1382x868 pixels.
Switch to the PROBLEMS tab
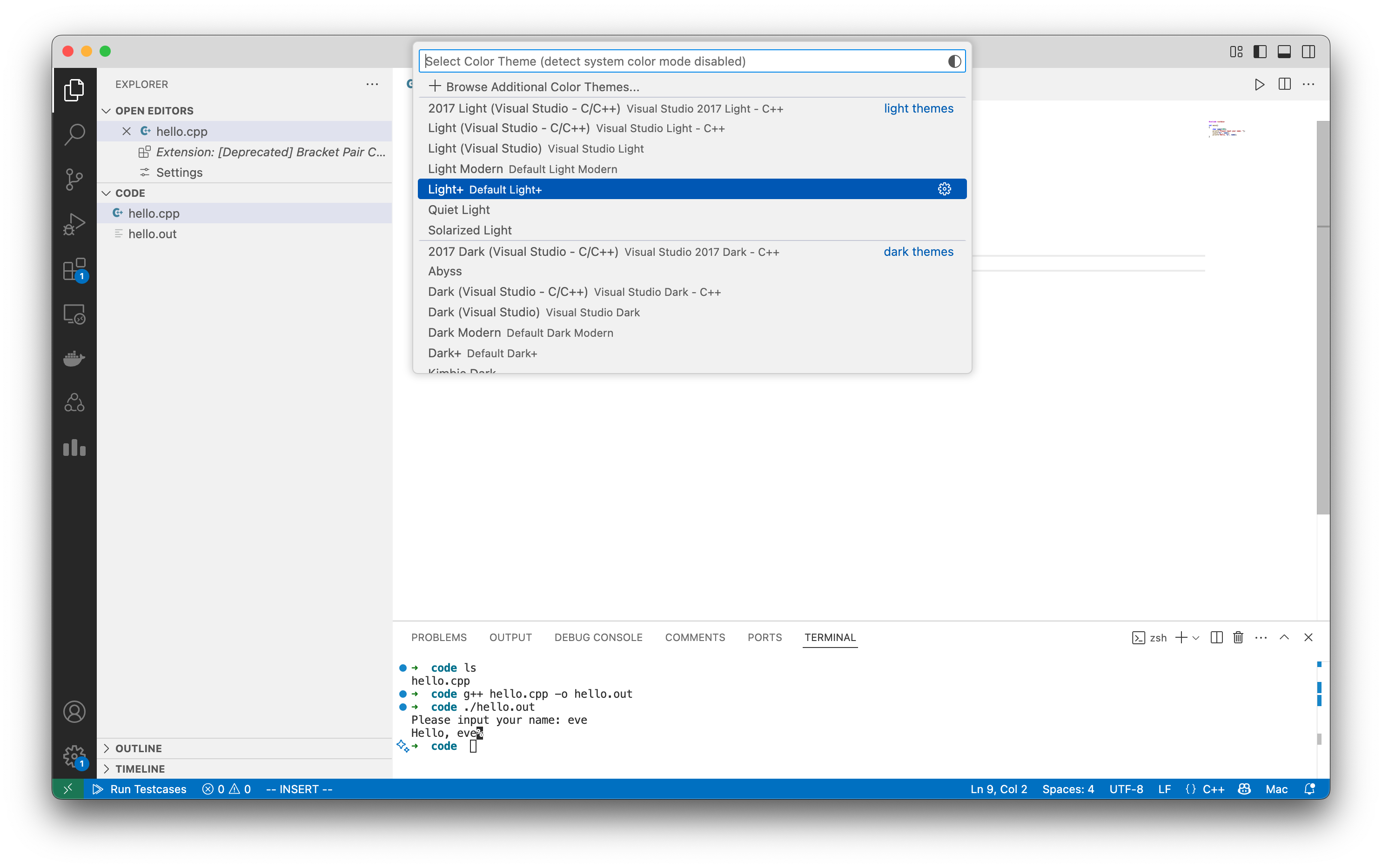[x=438, y=637]
